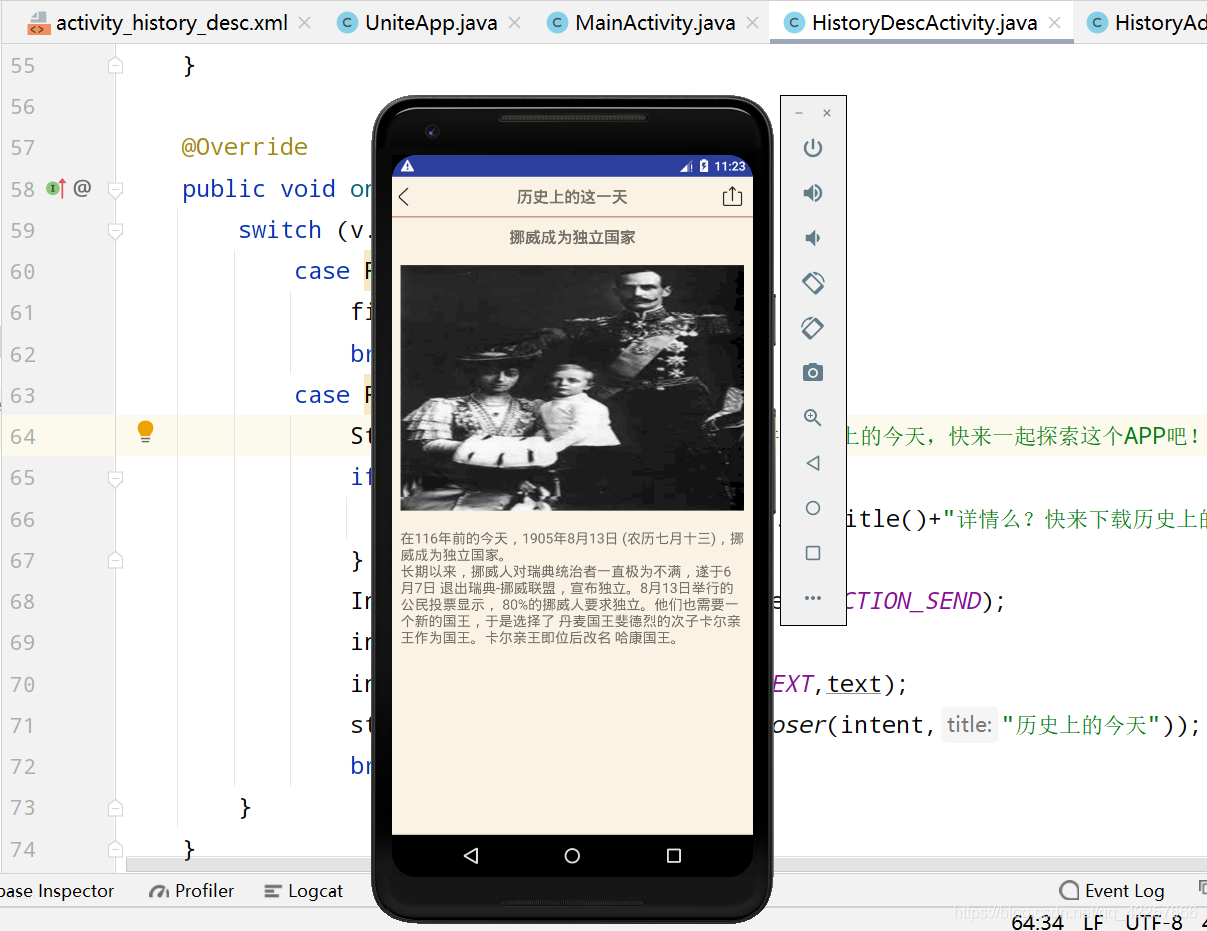Tap the heading 挪威成为独立国家

tap(572, 238)
